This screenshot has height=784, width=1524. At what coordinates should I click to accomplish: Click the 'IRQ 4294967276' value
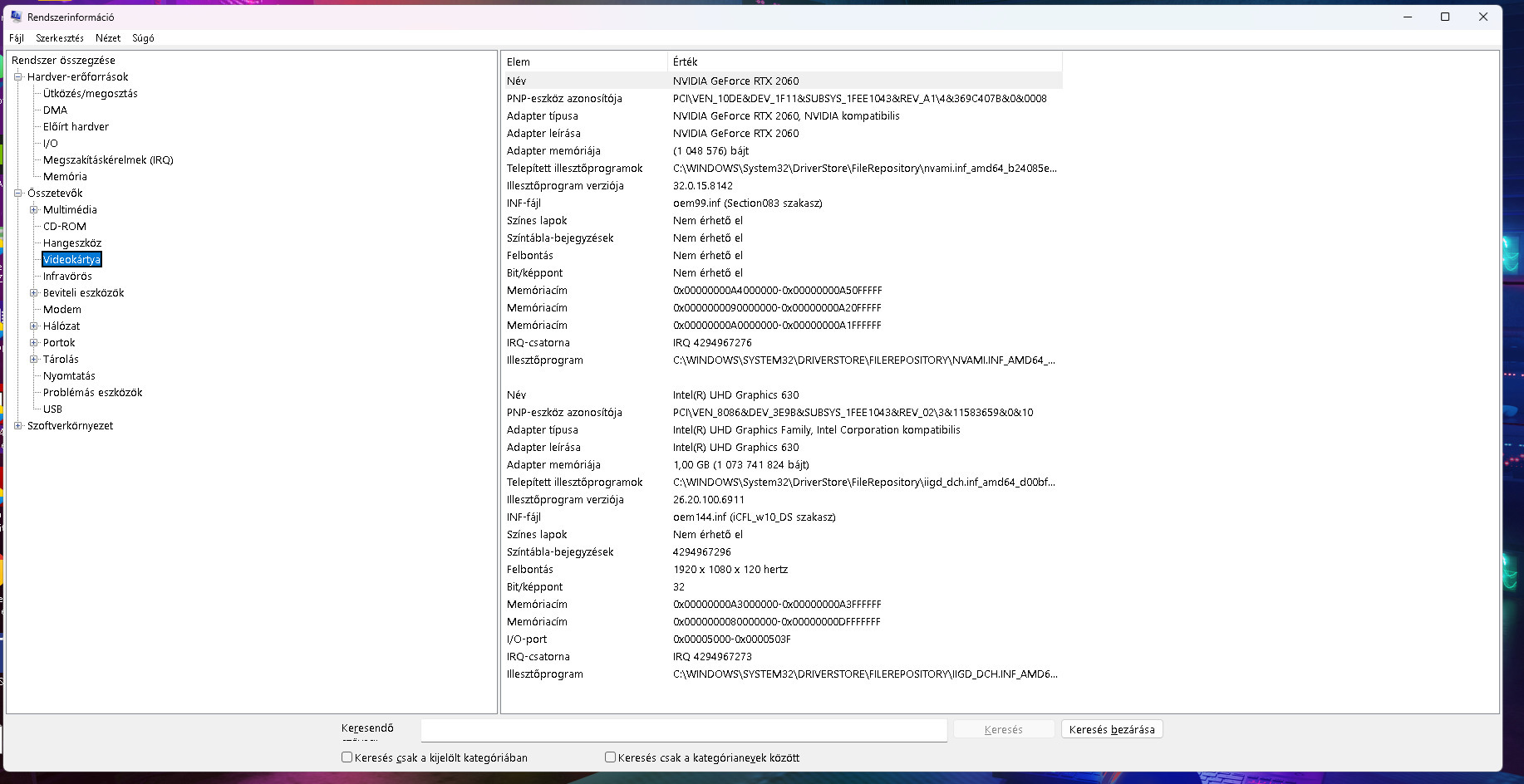[712, 342]
